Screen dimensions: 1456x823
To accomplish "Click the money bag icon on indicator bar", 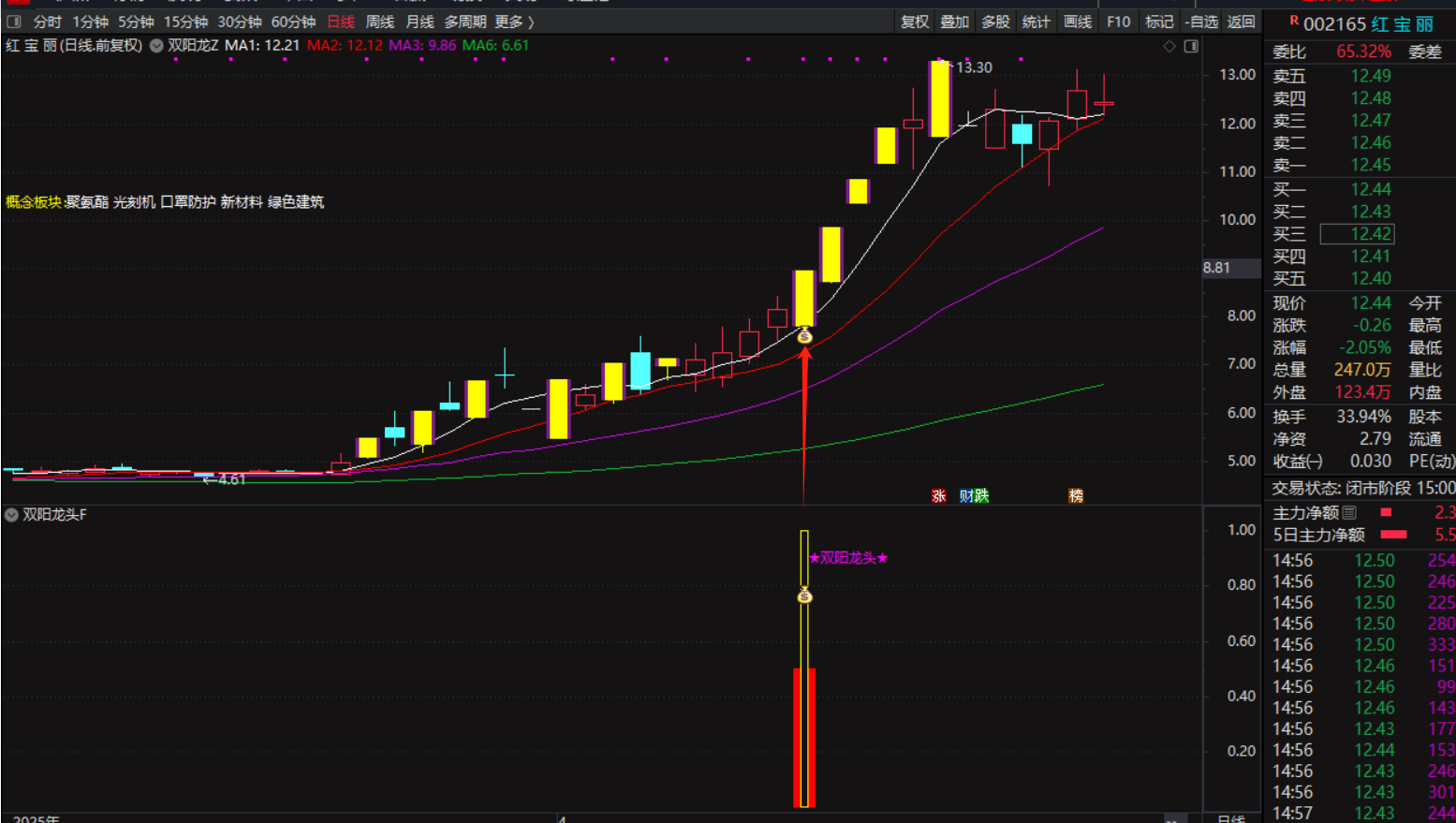I will coord(804,595).
